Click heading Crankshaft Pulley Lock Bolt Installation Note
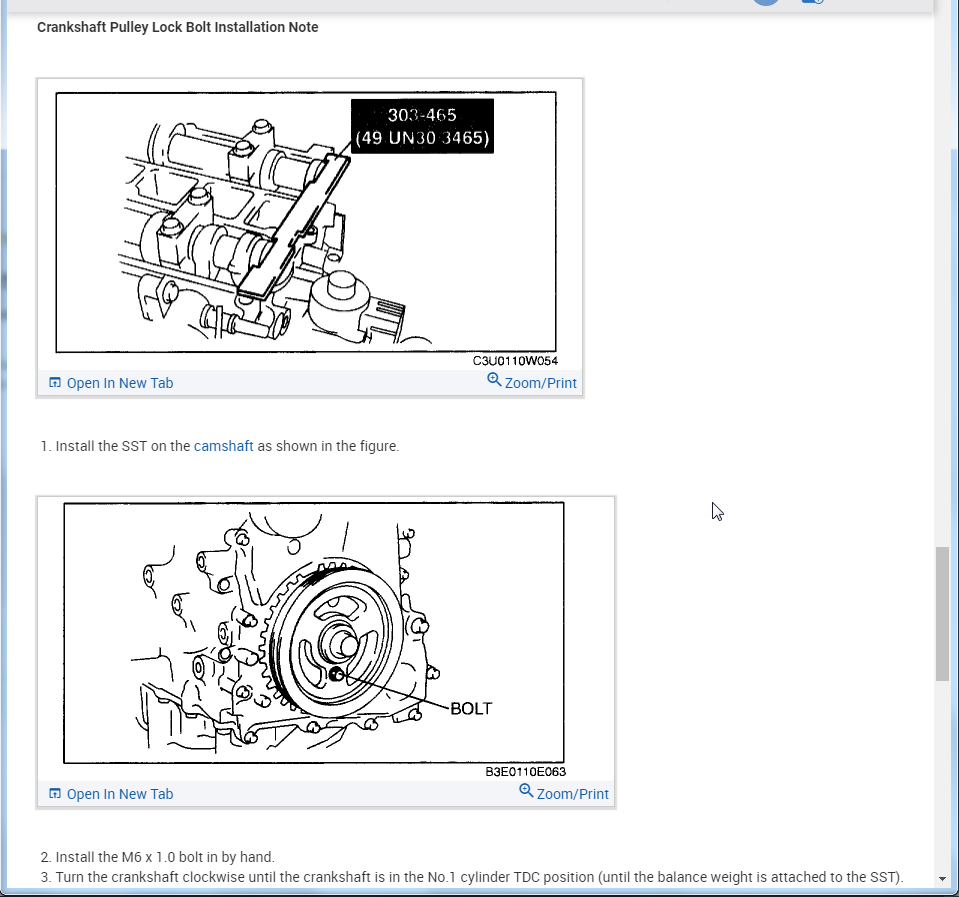959x897 pixels. click(x=177, y=28)
